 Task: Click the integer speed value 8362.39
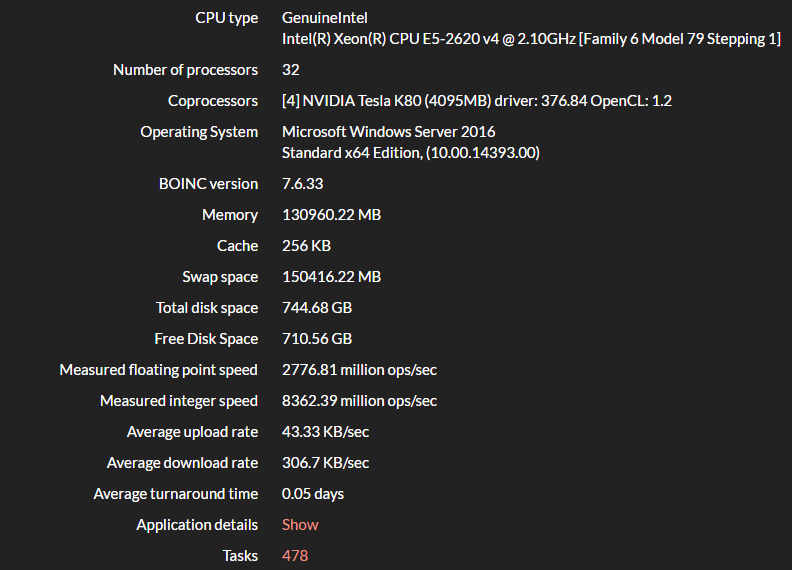tap(359, 401)
